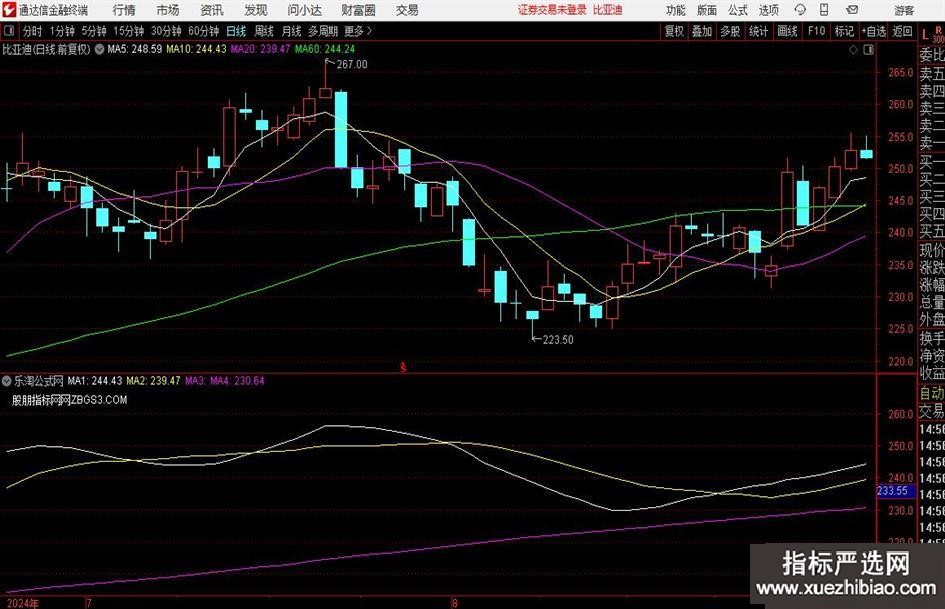
Task: Click the MA2: 239.47 indicator value
Action: [153, 381]
